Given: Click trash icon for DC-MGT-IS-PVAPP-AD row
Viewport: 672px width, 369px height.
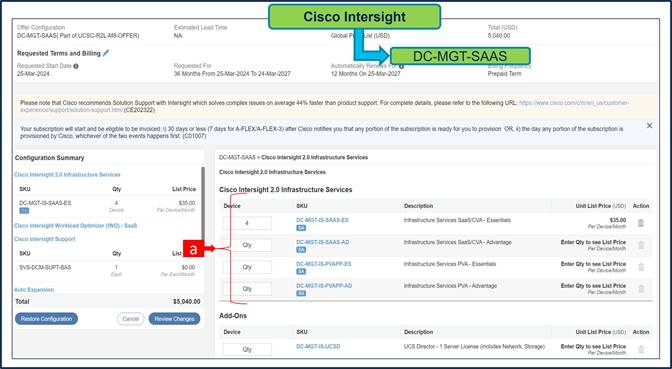Looking at the screenshot, I should coord(641,289).
